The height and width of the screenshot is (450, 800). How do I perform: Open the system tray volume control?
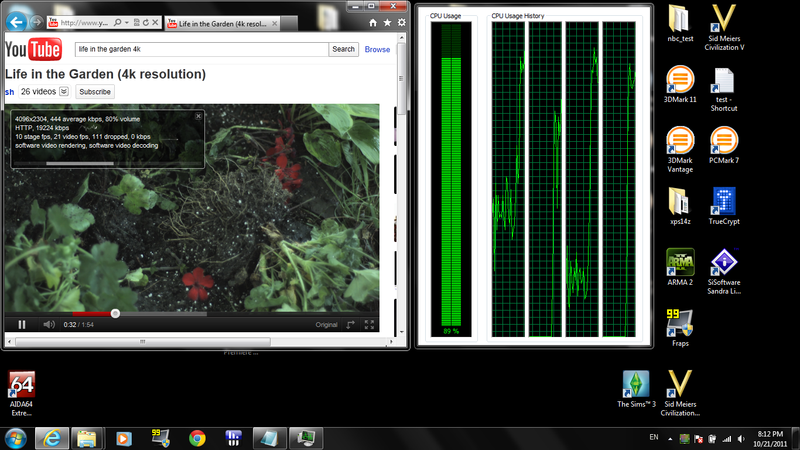(741, 439)
